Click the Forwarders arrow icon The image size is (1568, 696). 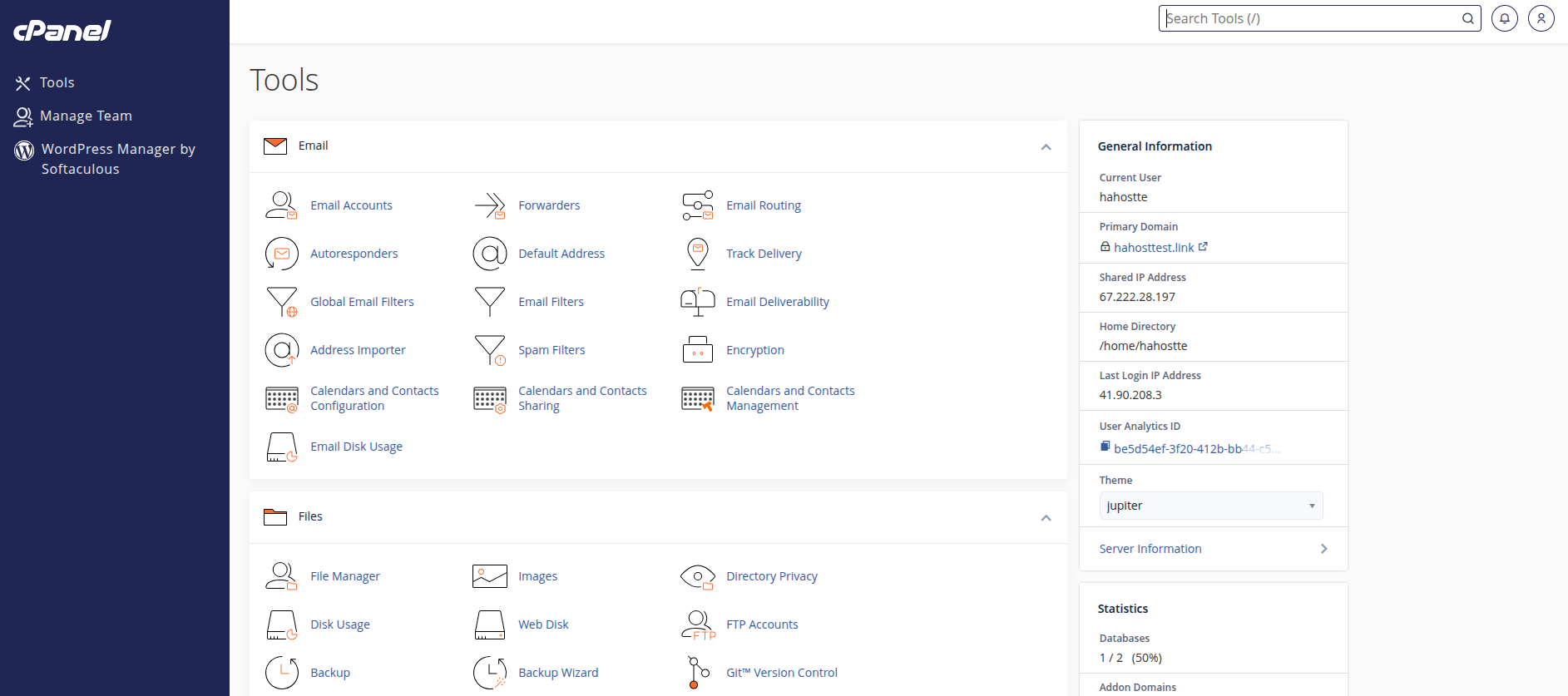[x=489, y=205]
